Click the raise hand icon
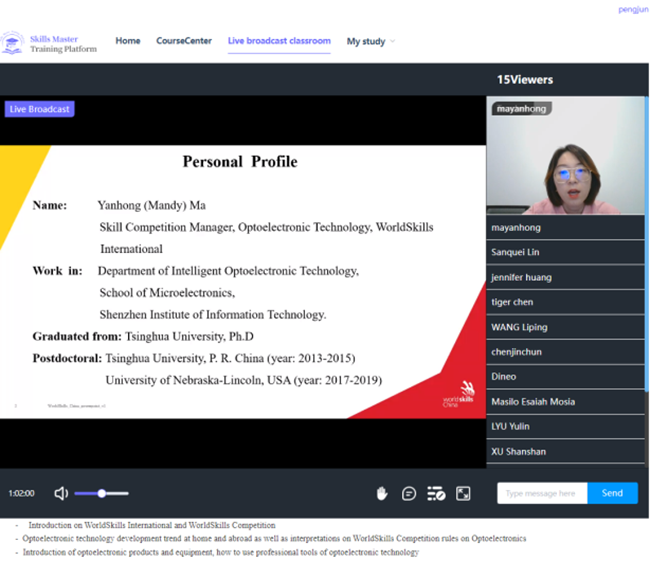The width and height of the screenshot is (650, 561). 381,493
